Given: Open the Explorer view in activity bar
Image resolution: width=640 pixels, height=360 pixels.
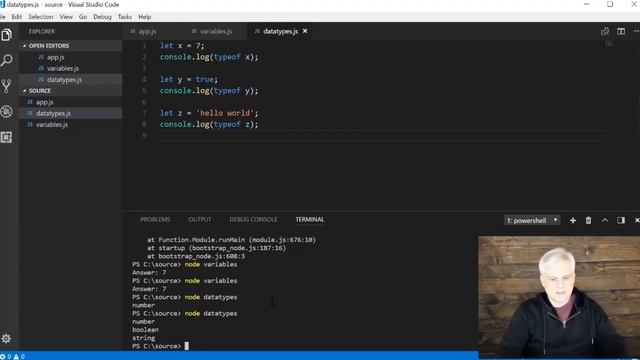Looking at the screenshot, I should [7, 35].
